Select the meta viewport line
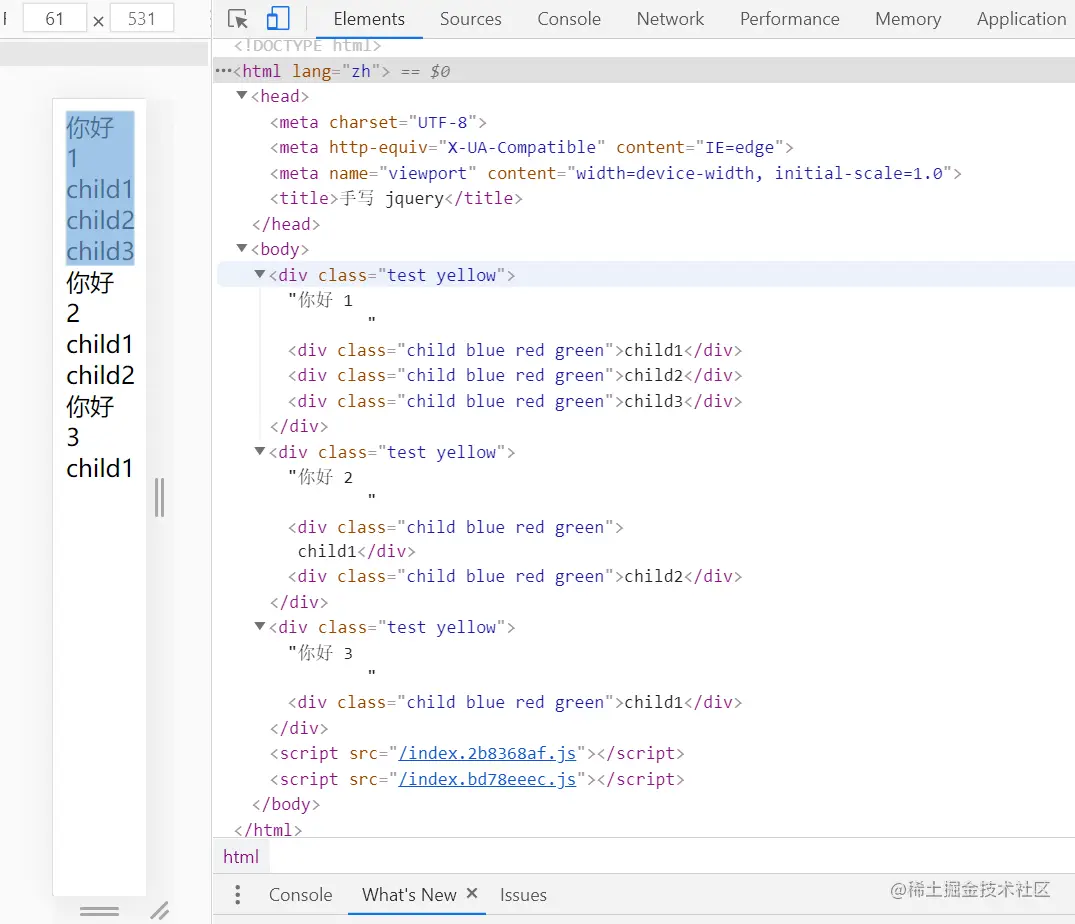The width and height of the screenshot is (1075, 924). click(616, 173)
